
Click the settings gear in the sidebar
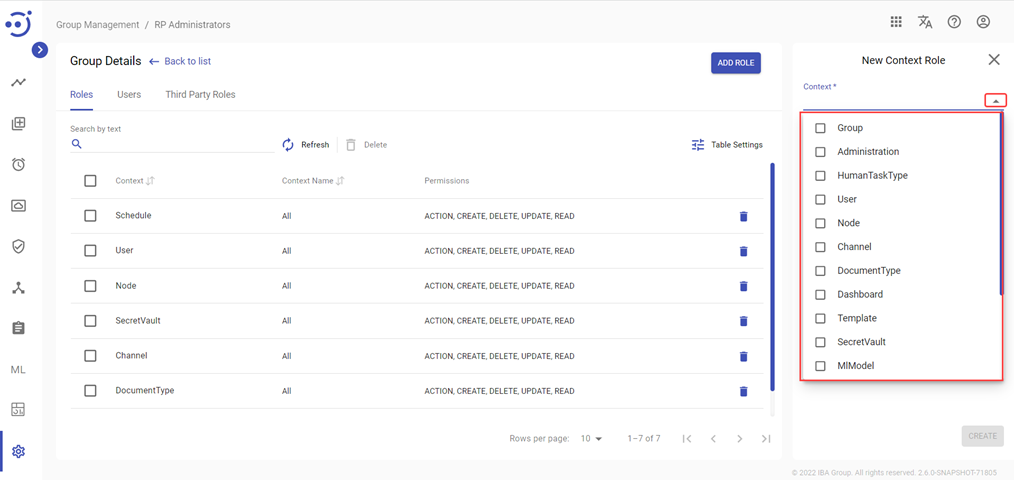[18, 452]
